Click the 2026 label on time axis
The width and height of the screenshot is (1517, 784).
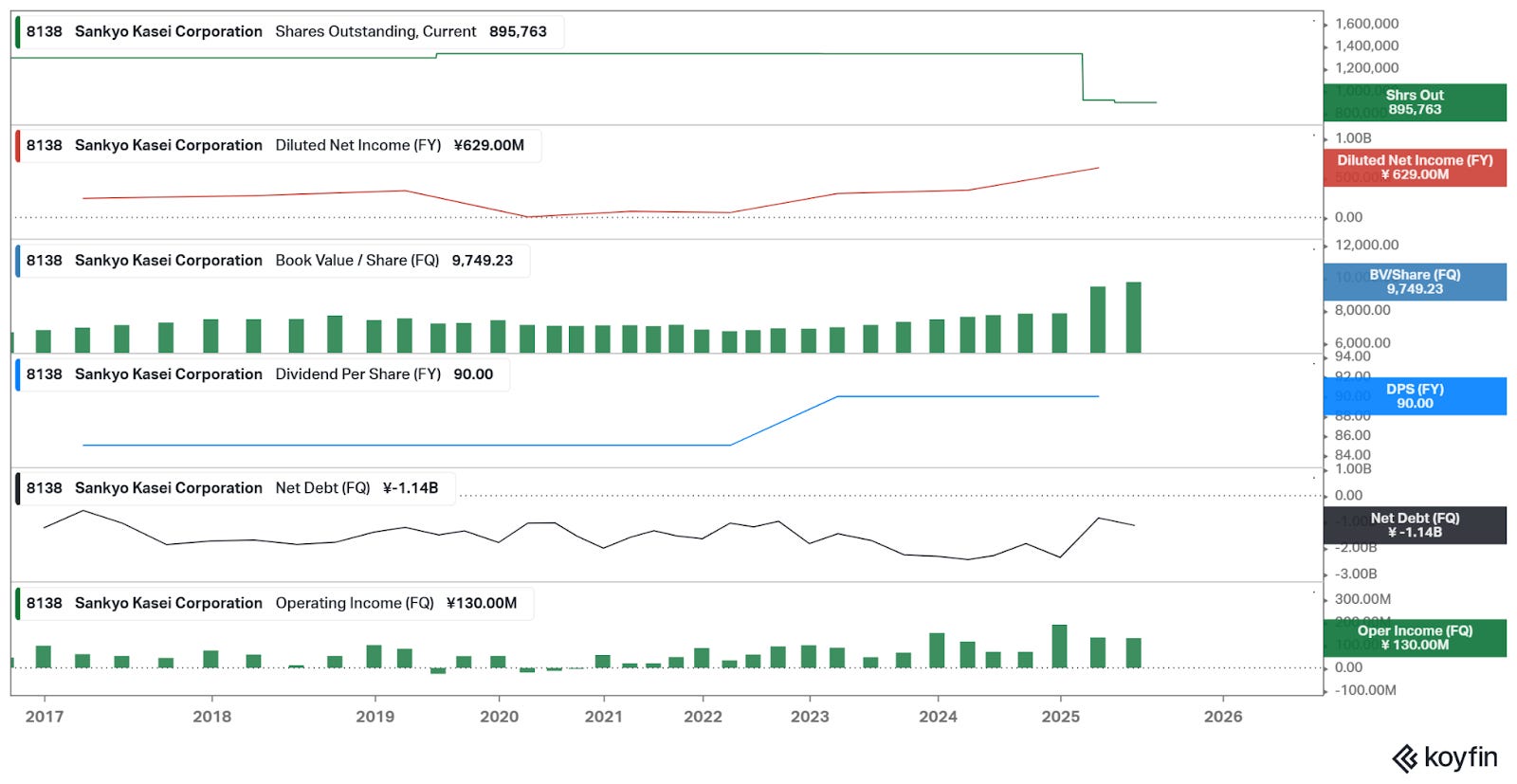pos(1223,717)
